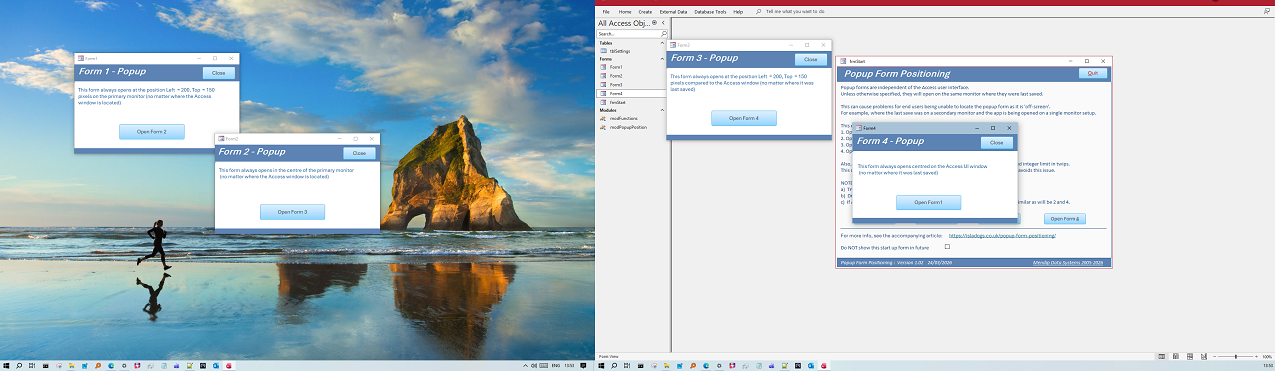1275x371 pixels.
Task: Open the isladogs popup-form-positioning article link
Action: coord(1002,235)
